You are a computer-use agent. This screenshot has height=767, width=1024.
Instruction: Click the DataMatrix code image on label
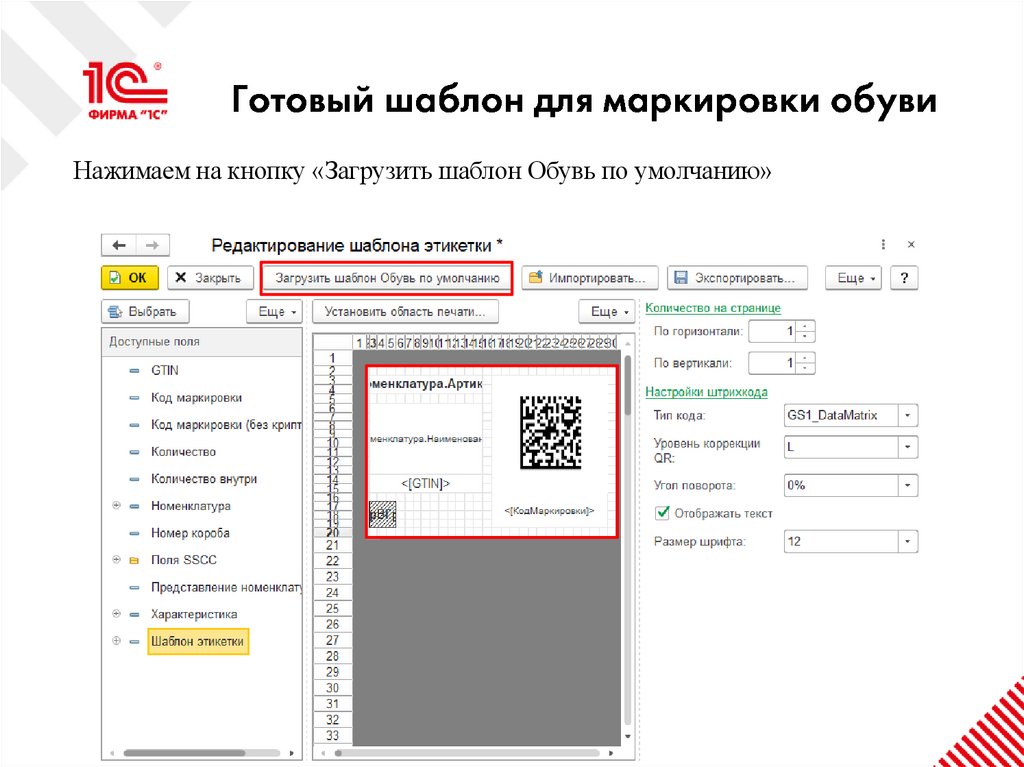pyautogui.click(x=550, y=432)
